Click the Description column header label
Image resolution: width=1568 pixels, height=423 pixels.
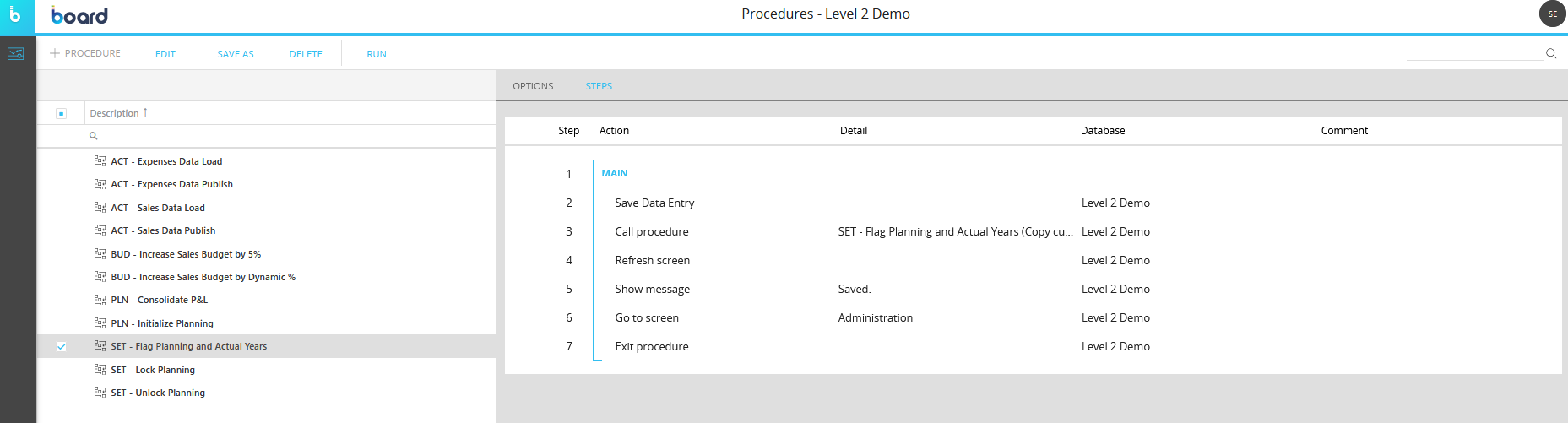coord(114,113)
